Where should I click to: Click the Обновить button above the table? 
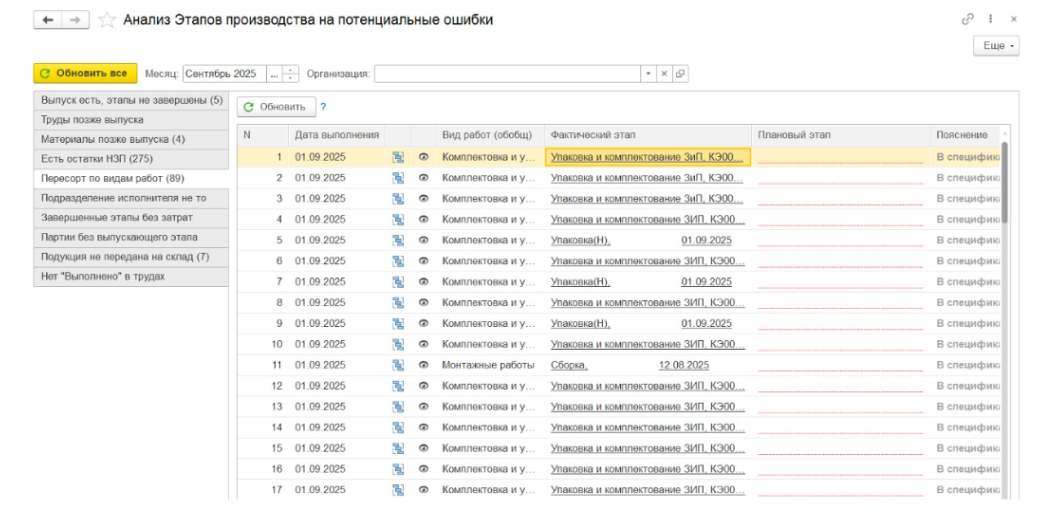[276, 107]
